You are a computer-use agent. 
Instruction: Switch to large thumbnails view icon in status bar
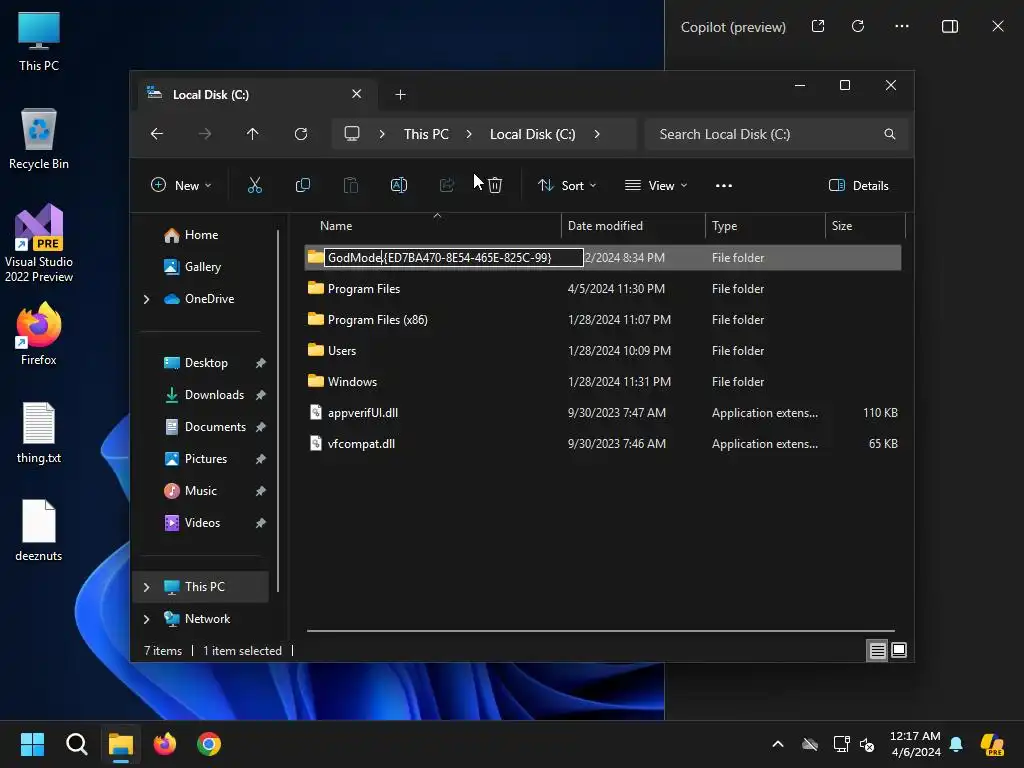[x=899, y=650]
